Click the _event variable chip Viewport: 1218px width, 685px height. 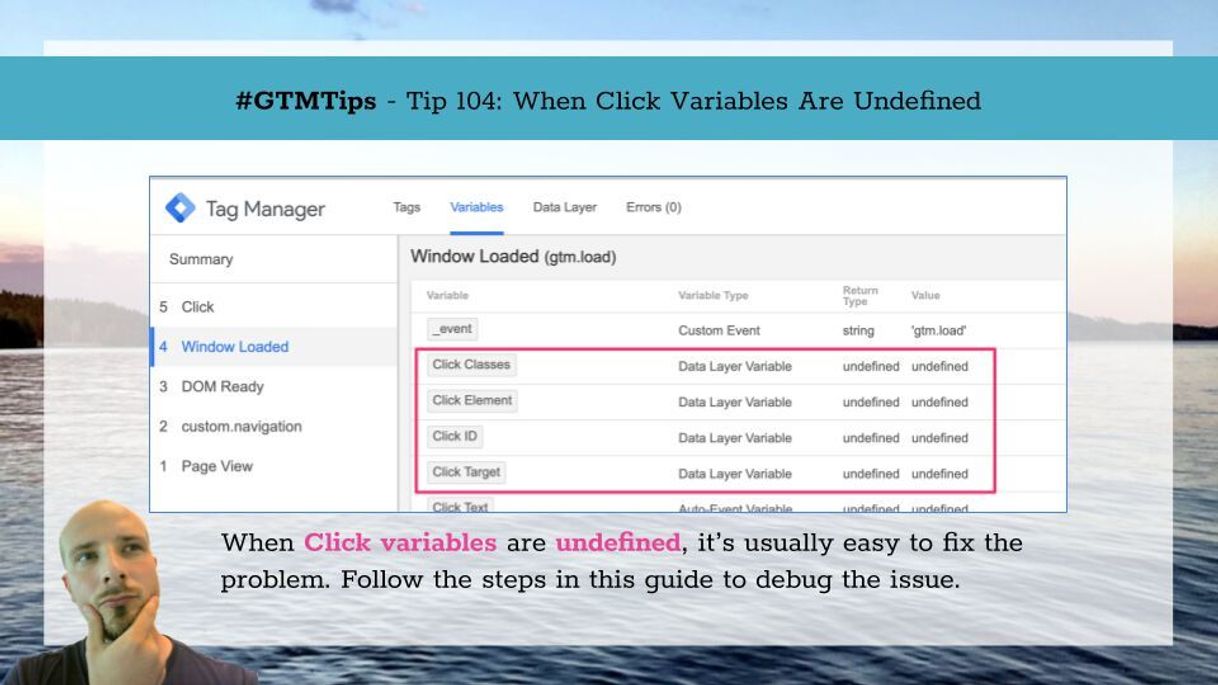tap(452, 329)
